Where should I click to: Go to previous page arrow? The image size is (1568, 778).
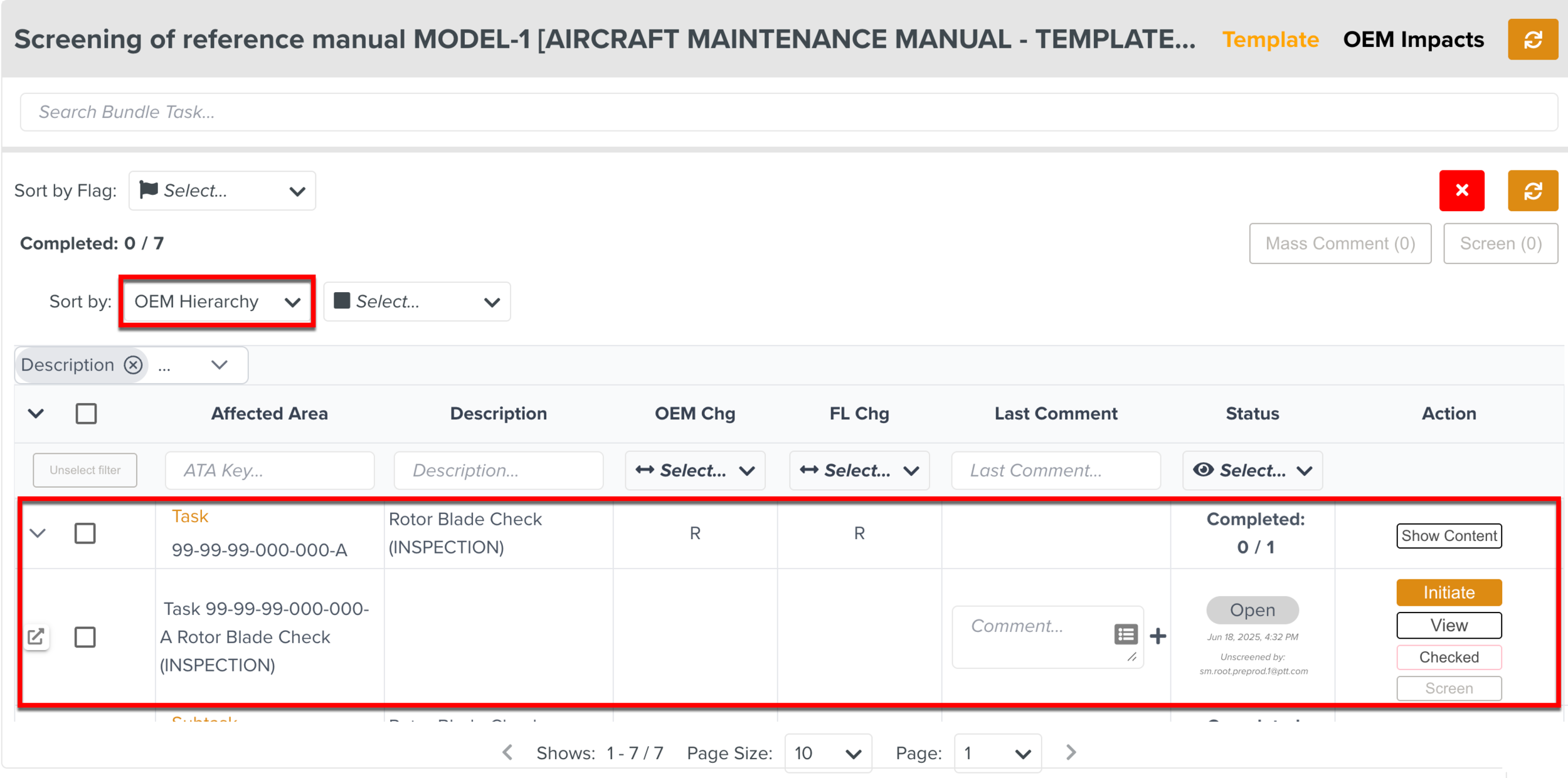pyautogui.click(x=508, y=752)
